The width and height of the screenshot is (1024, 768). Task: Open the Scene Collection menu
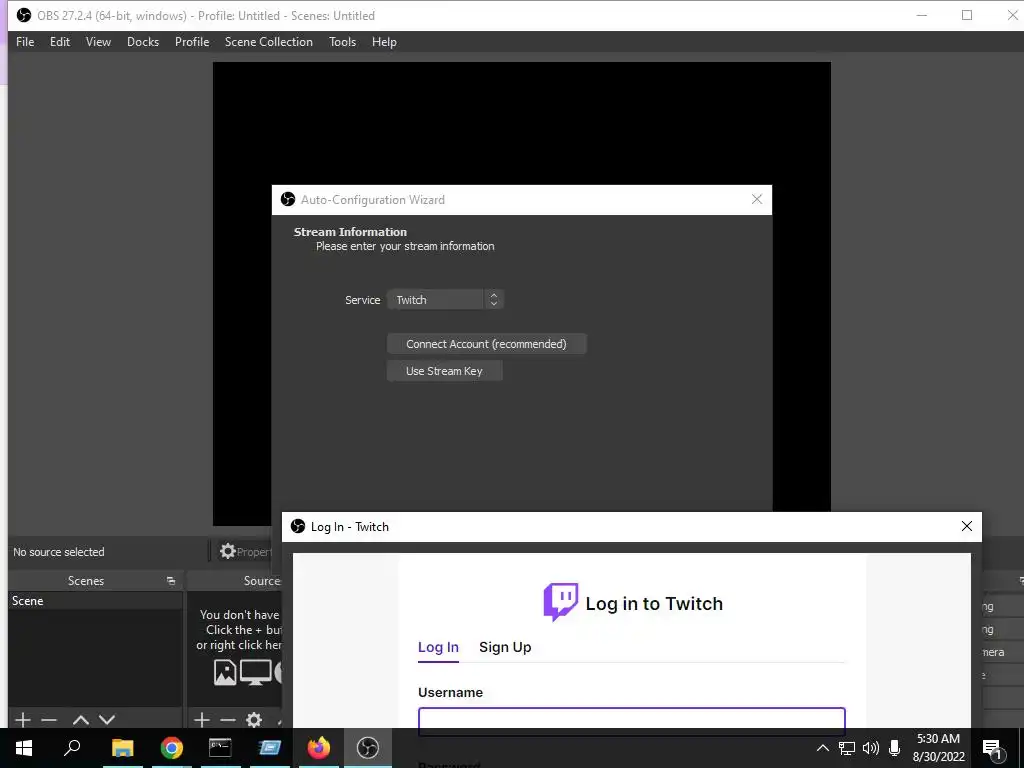pos(268,42)
